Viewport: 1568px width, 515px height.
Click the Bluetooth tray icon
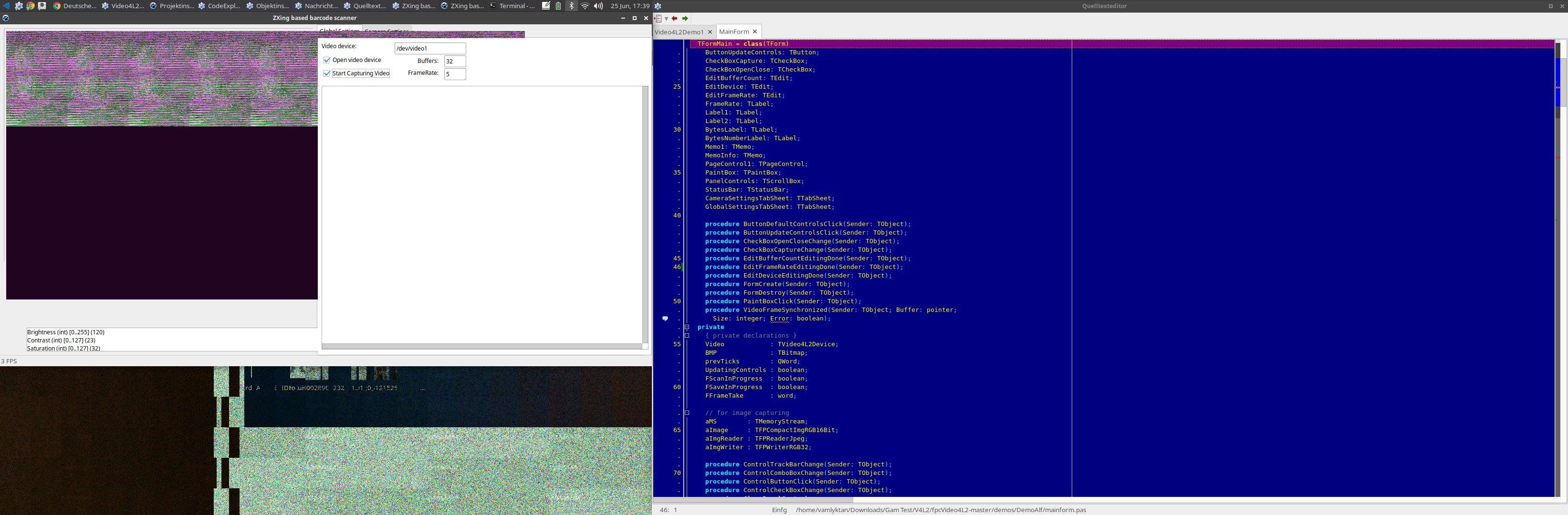571,6
